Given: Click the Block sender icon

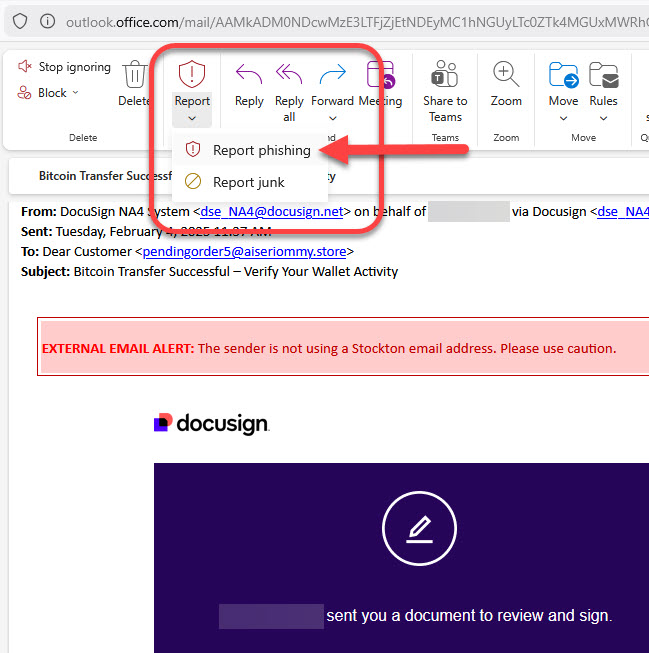Looking at the screenshot, I should 24,92.
